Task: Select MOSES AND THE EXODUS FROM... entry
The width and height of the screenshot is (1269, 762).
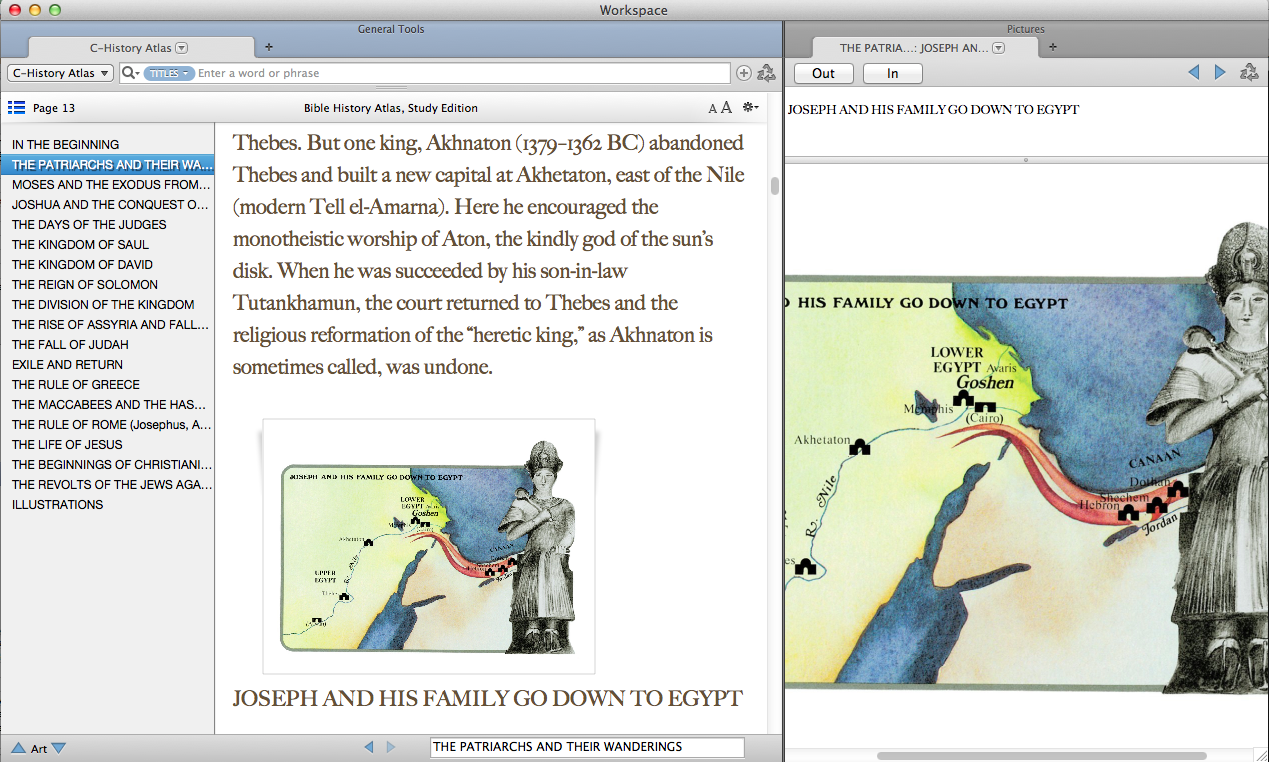Action: tap(108, 185)
